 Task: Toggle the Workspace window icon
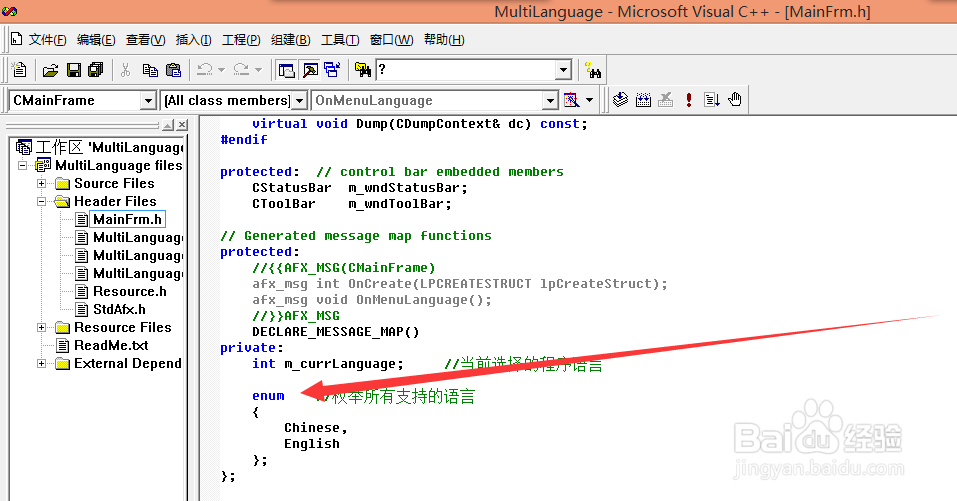point(286,70)
